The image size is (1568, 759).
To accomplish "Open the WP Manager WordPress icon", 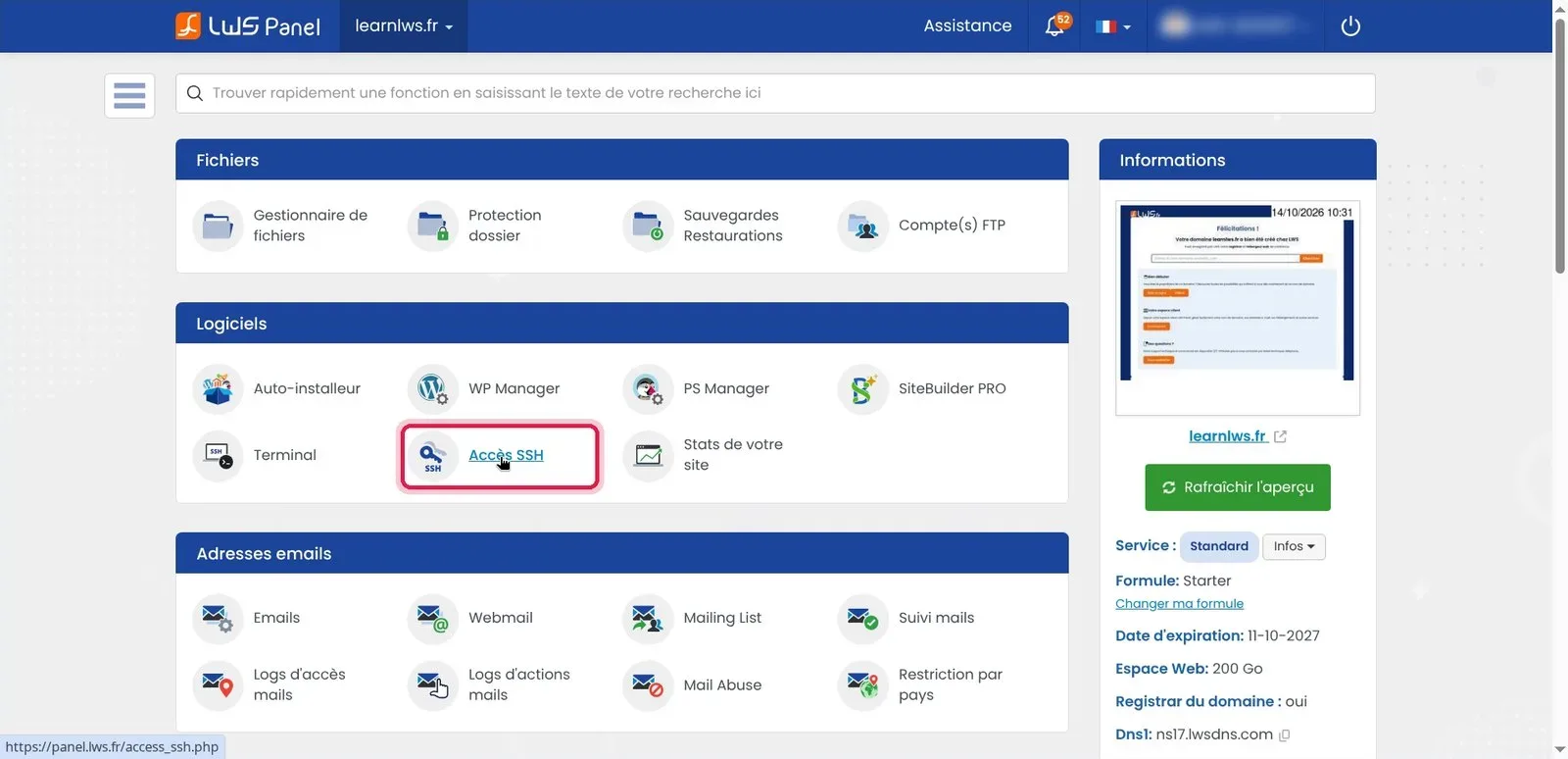I will [432, 389].
